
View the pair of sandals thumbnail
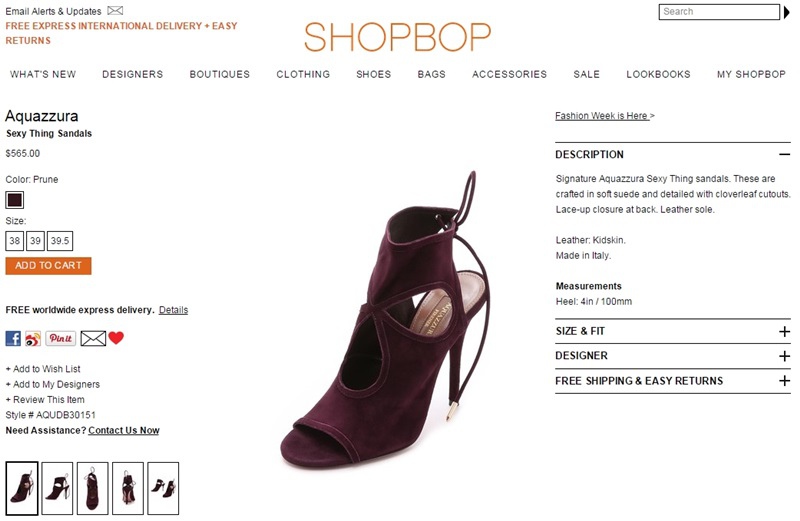point(163,488)
